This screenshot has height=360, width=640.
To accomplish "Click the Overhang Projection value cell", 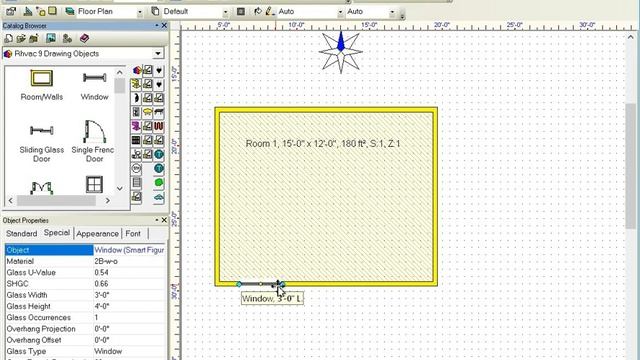I will pyautogui.click(x=129, y=329).
